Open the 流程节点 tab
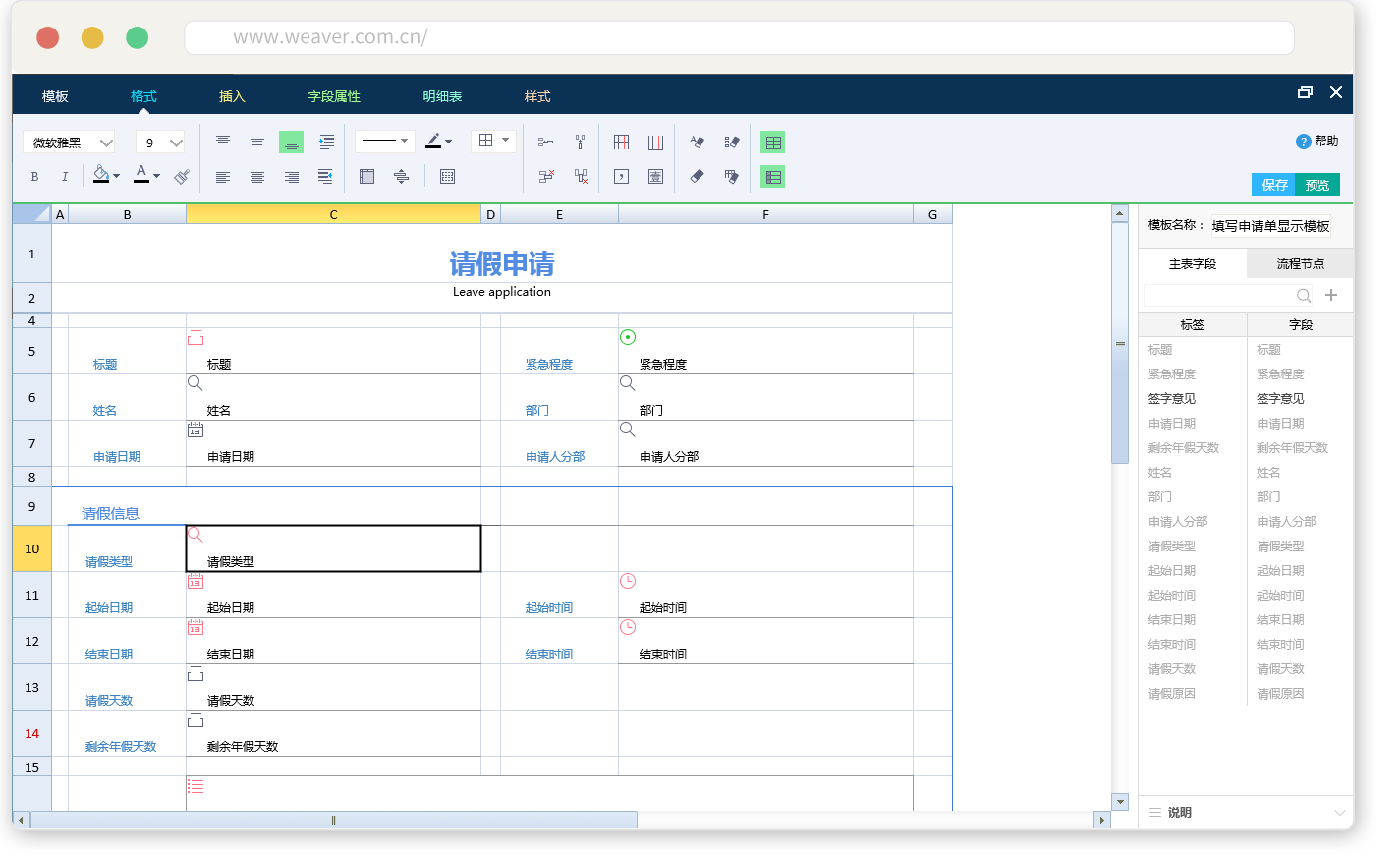 click(x=1300, y=264)
